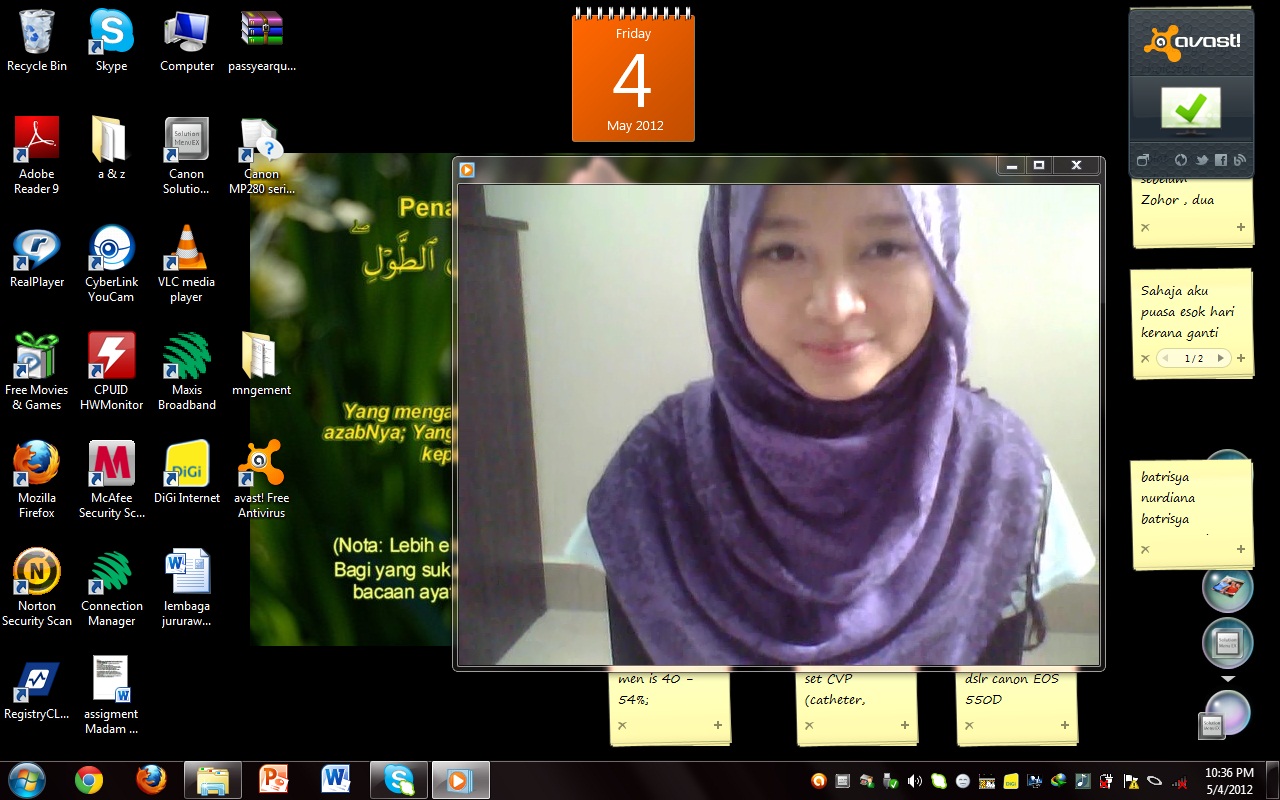Open the Recycle Bin desktop icon

pyautogui.click(x=37, y=41)
